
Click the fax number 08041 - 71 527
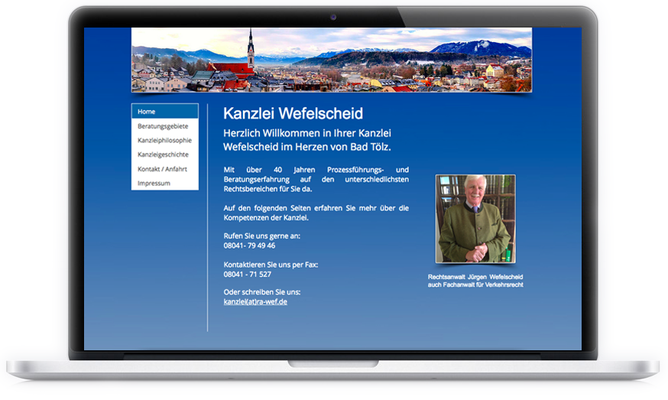[248, 274]
